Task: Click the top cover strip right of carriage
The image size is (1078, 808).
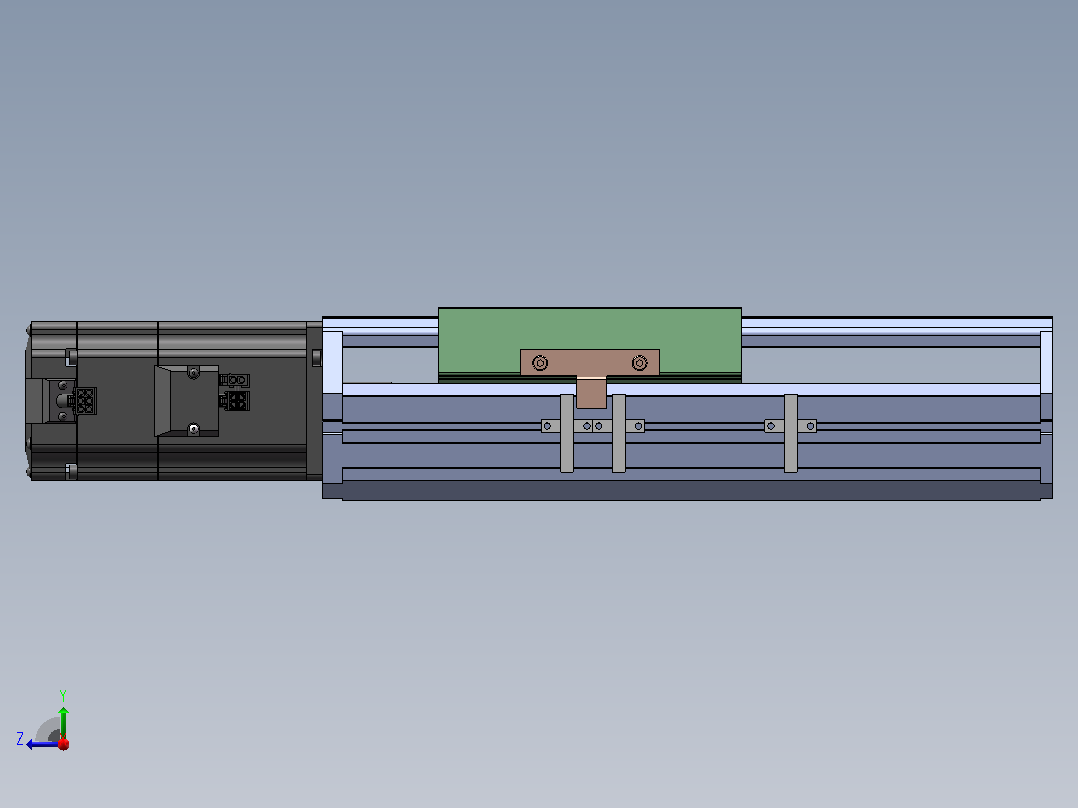Action: tap(896, 323)
